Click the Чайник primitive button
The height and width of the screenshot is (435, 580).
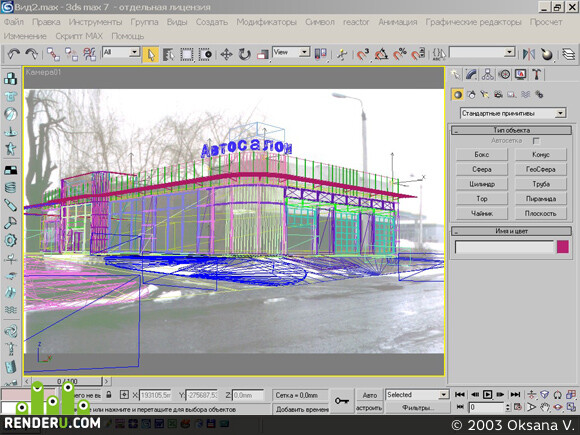click(x=482, y=213)
